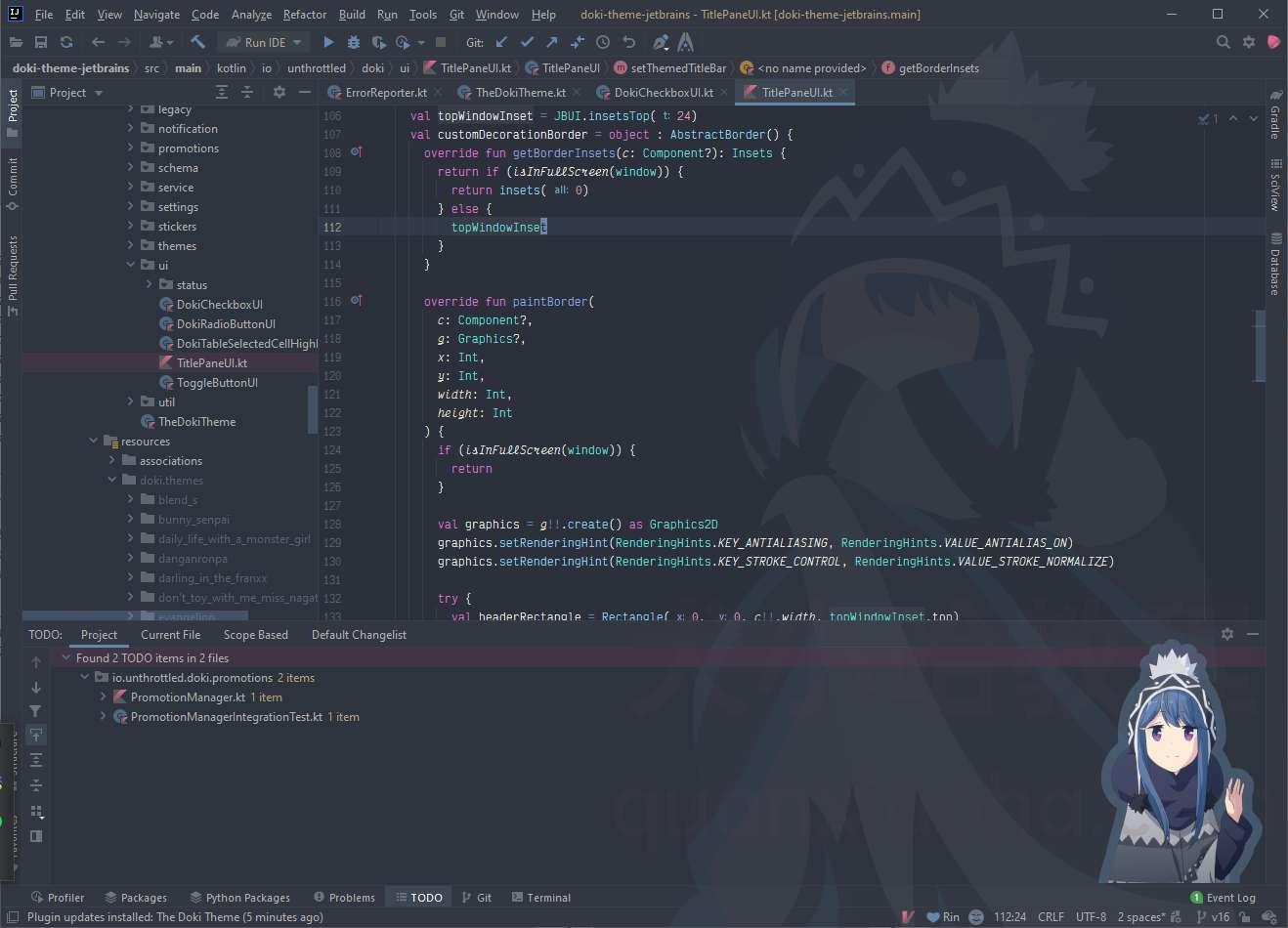Click Expand All icon in TODO toolbar
Viewport: 1288px width, 928px height.
(36, 760)
